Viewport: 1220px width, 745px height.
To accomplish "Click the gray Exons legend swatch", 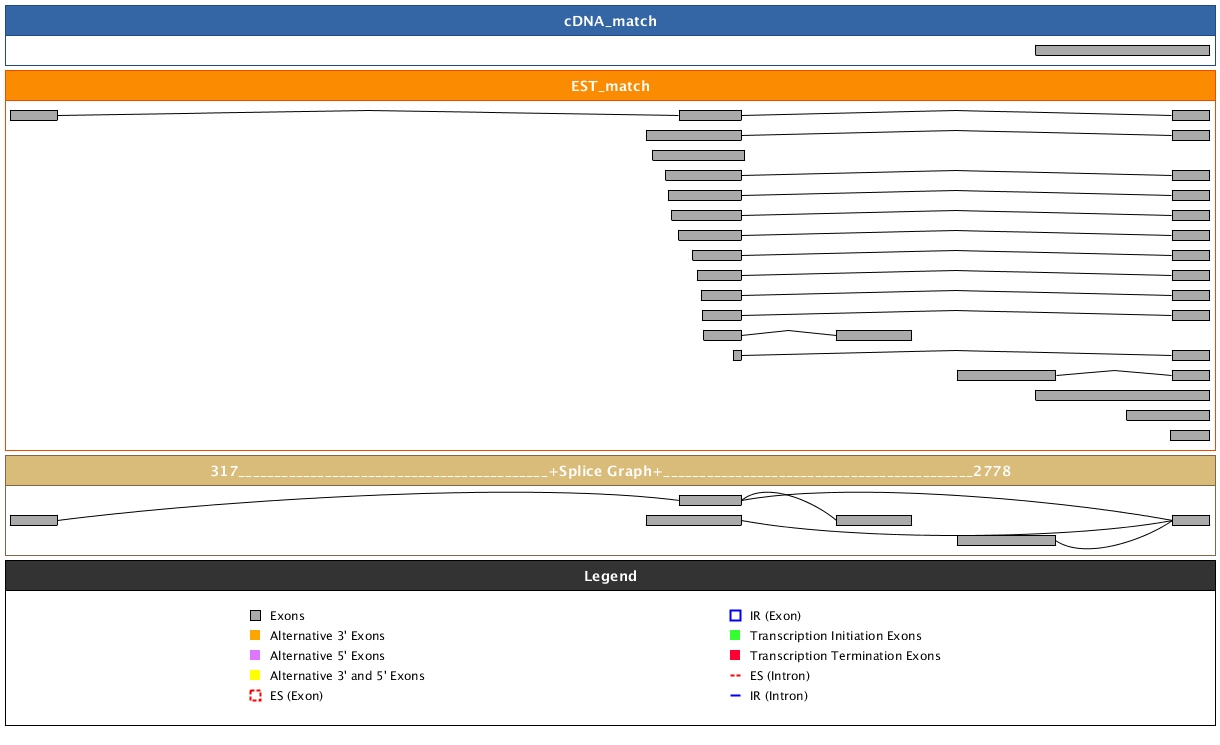I will [255, 616].
